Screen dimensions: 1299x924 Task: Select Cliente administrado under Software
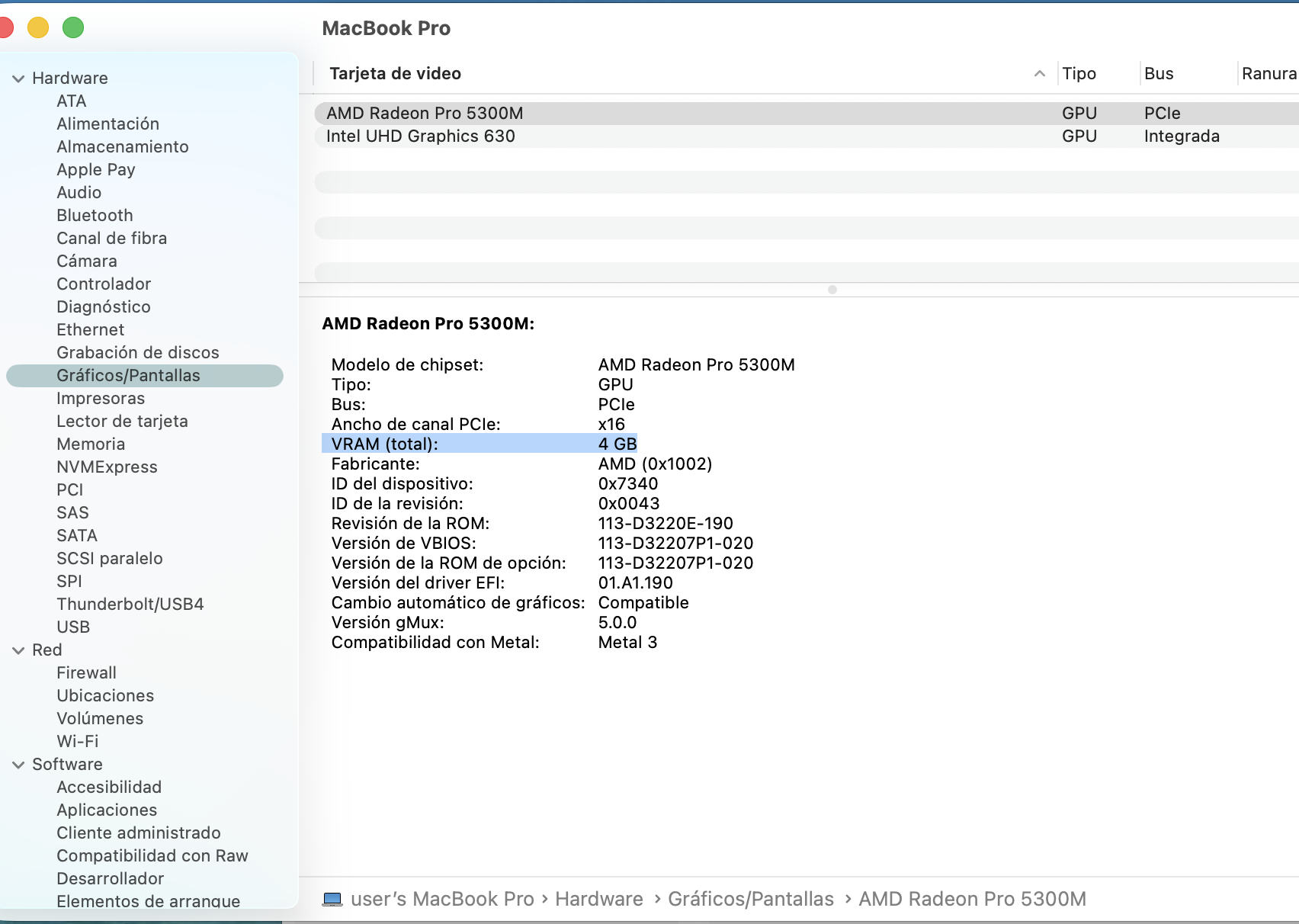pyautogui.click(x=139, y=833)
